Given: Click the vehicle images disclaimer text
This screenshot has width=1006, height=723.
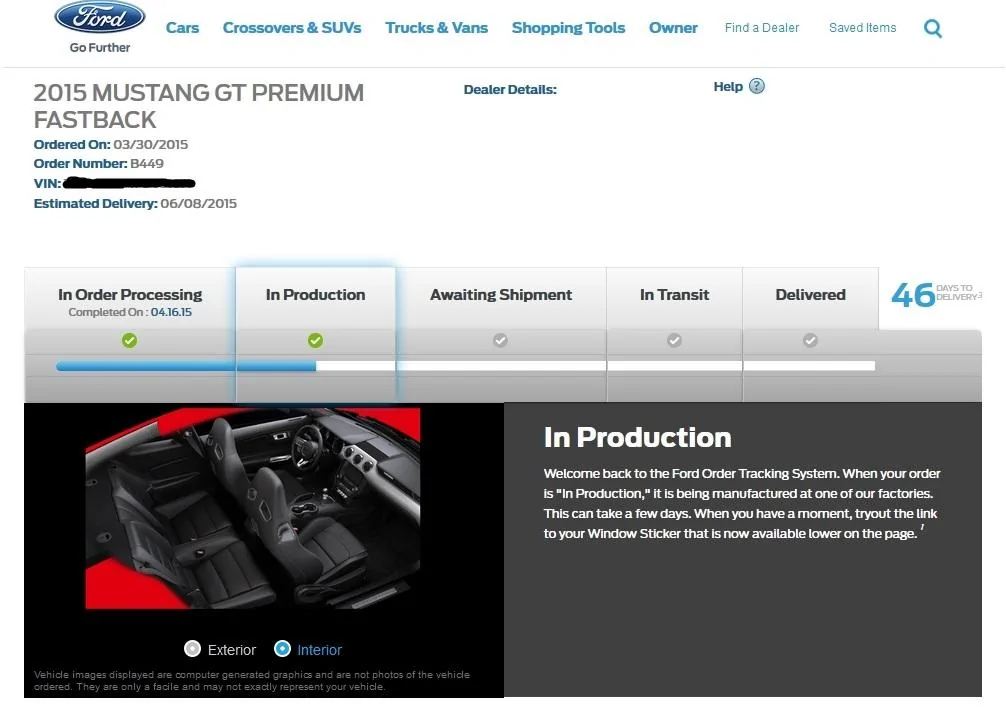Looking at the screenshot, I should pyautogui.click(x=252, y=681).
